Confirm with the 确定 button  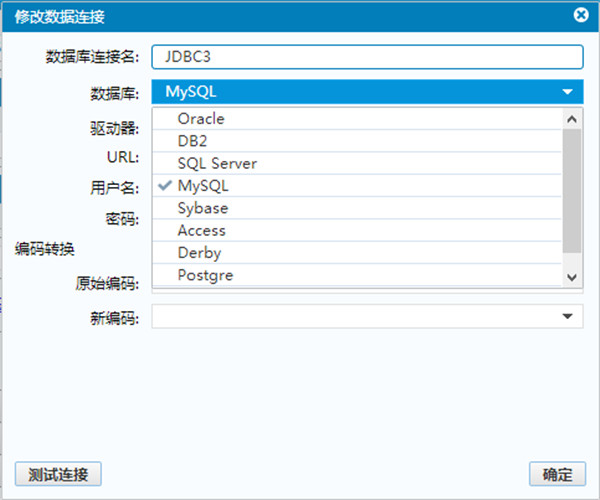(557, 474)
